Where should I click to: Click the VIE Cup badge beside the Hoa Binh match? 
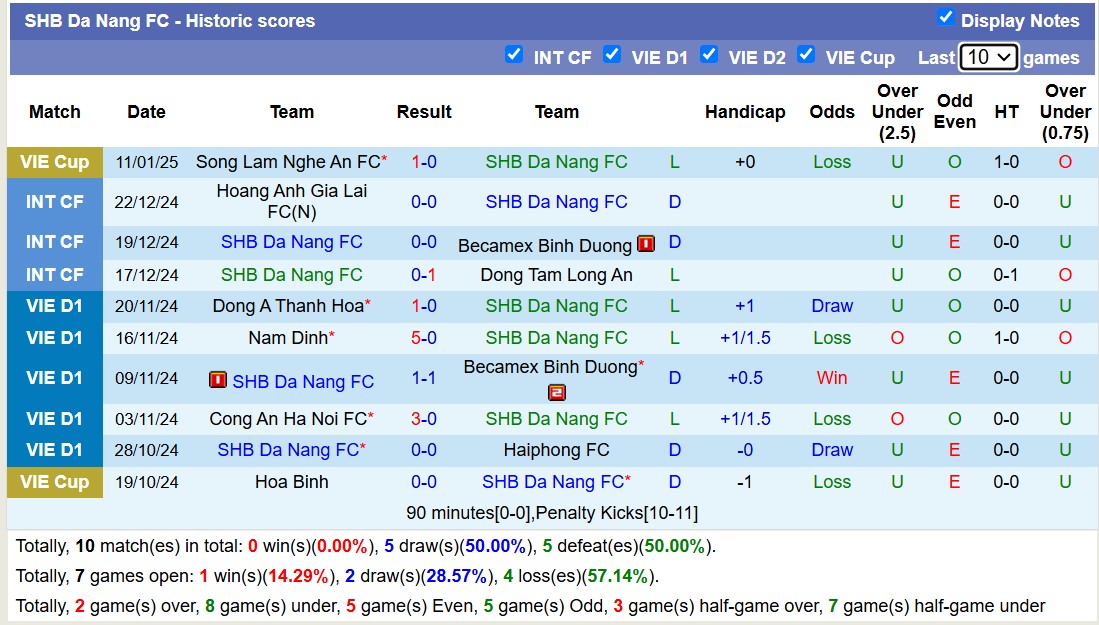coord(55,482)
